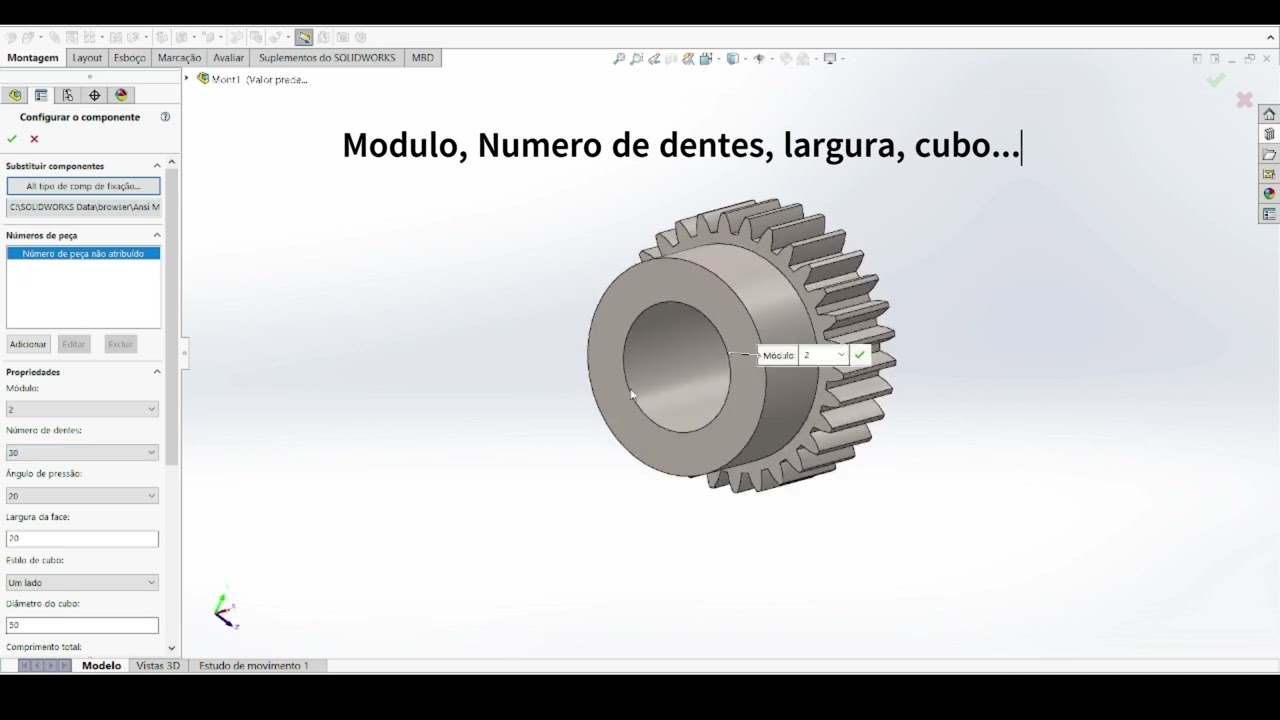The width and height of the screenshot is (1280, 720).
Task: Cancel with the red X under Configurar o componente
Action: point(34,139)
